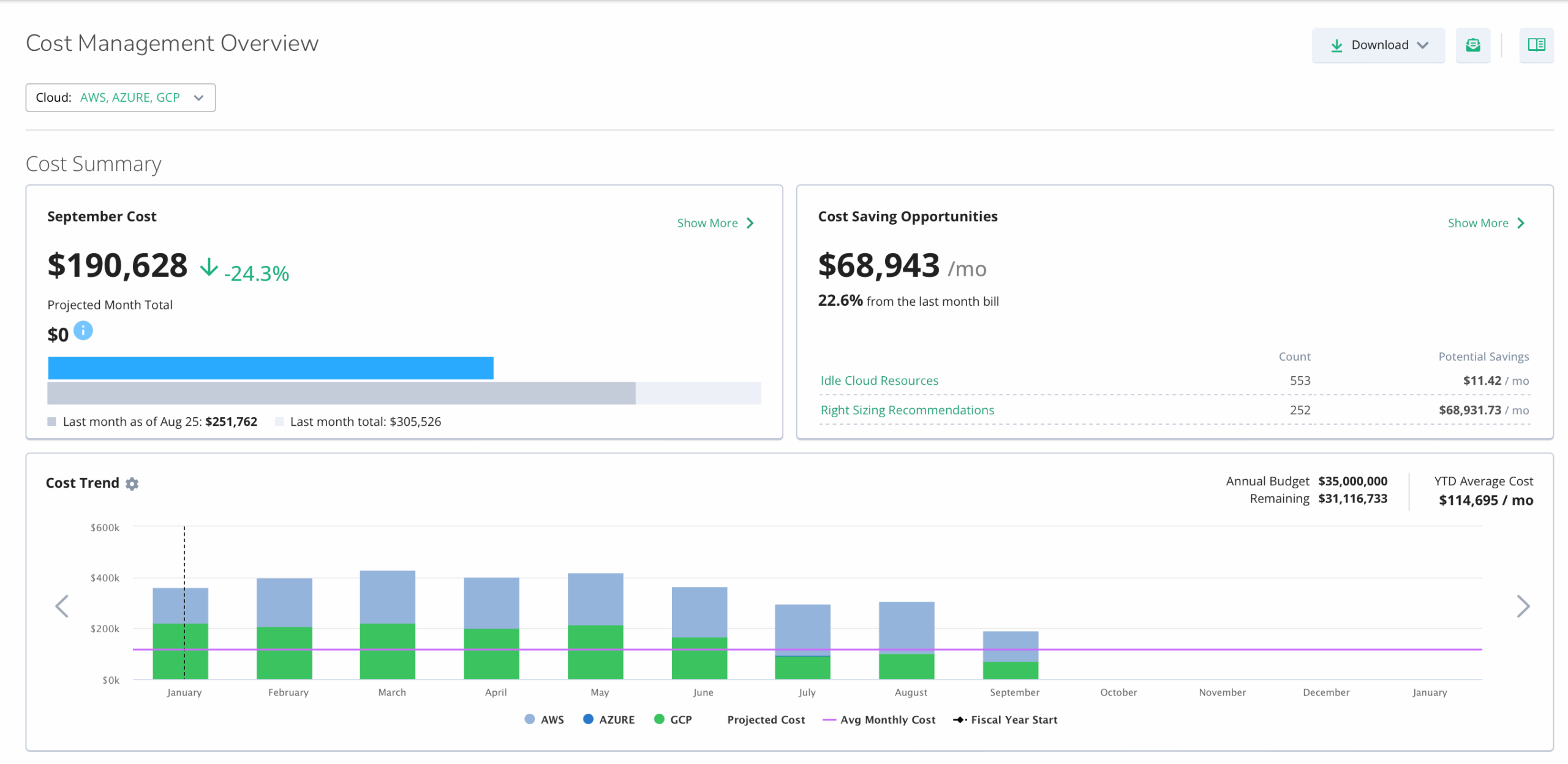Open Cost Trend settings gear
Image resolution: width=1568 pixels, height=764 pixels.
[x=132, y=484]
